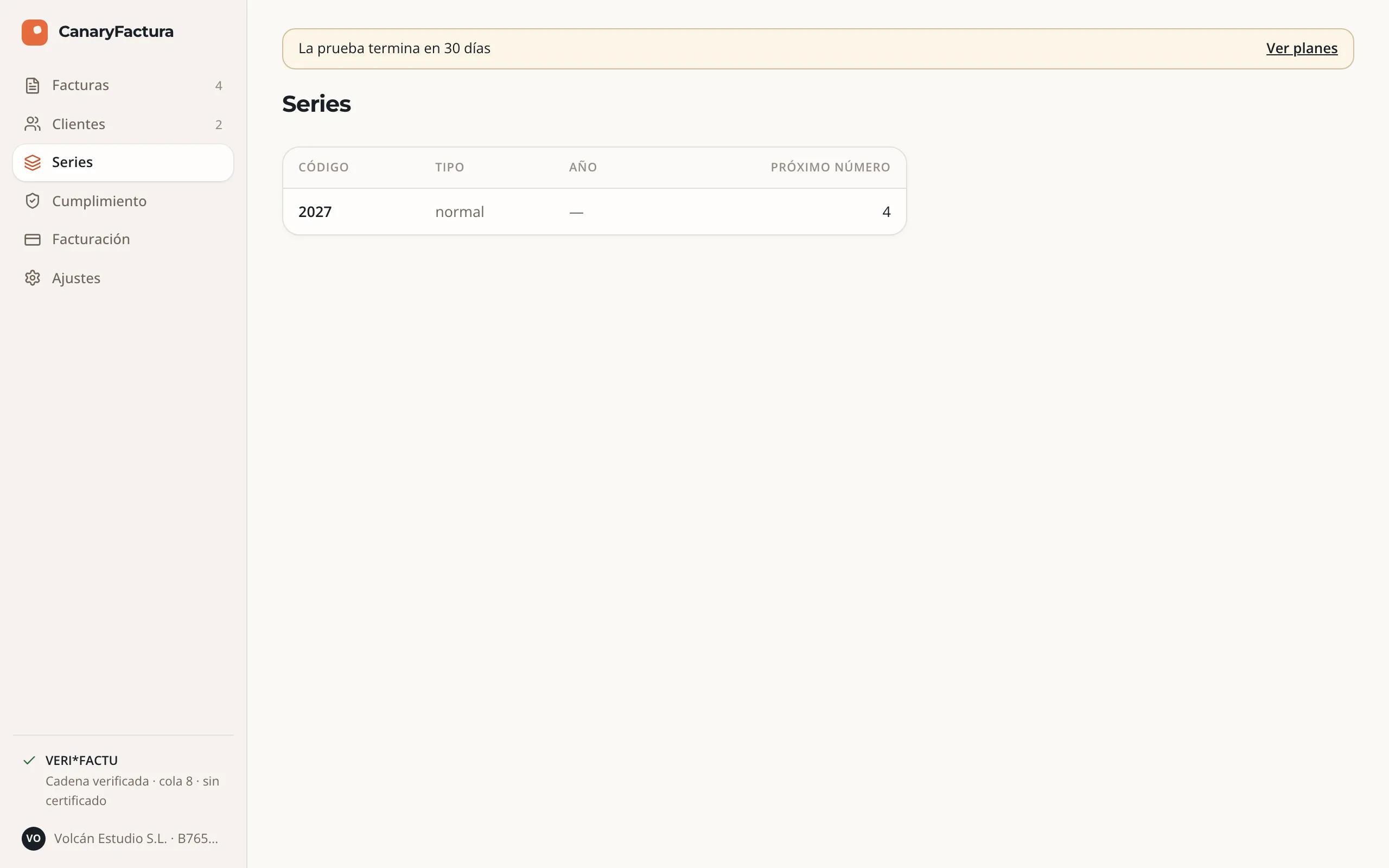Navigate to Facturación

[123, 239]
